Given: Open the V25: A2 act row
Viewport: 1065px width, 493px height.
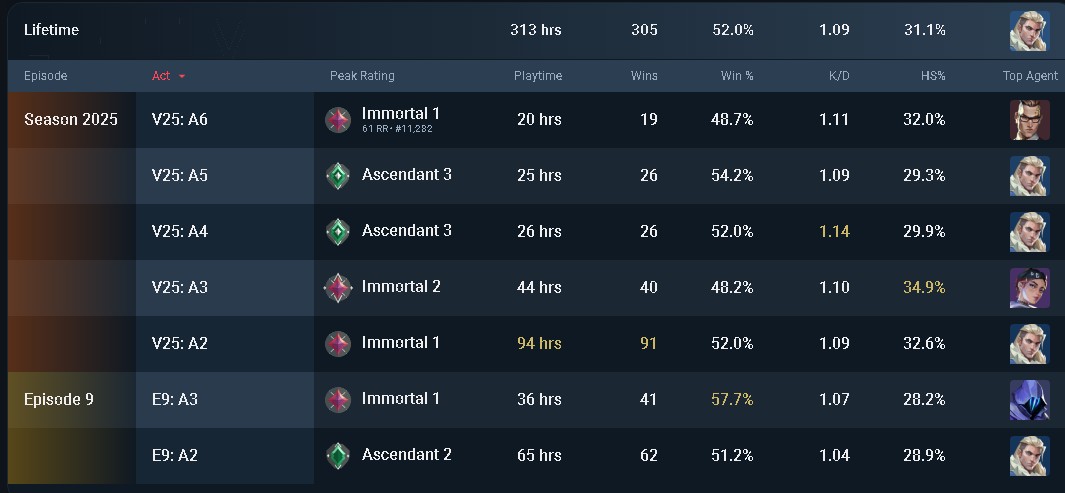Looking at the screenshot, I should (180, 344).
